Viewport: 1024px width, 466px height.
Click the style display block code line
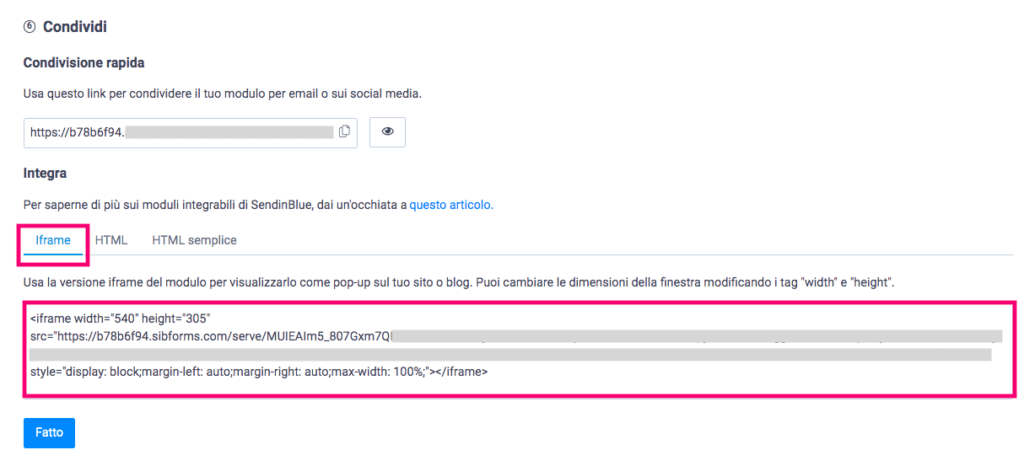click(x=259, y=373)
